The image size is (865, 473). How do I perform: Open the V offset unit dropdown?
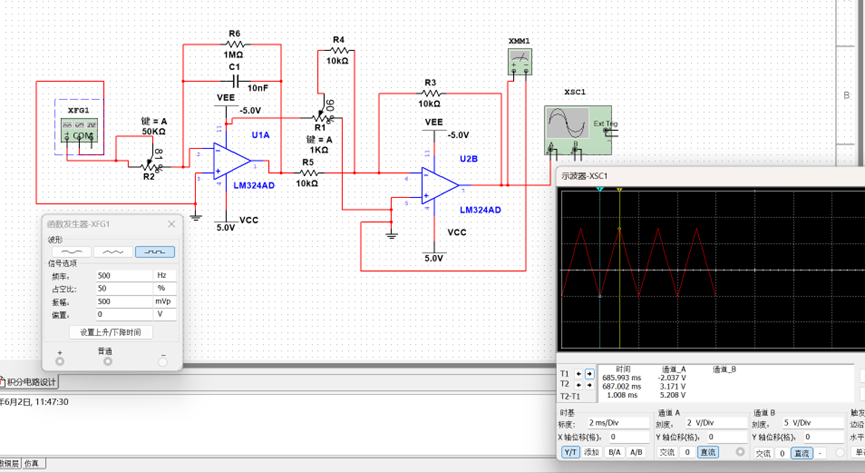point(164,314)
